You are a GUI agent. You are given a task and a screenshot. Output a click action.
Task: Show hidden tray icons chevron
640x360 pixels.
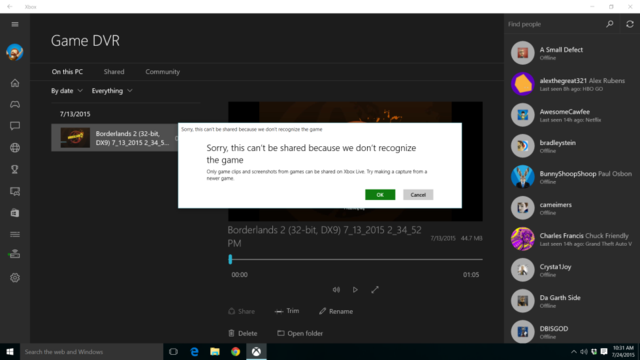(574, 351)
